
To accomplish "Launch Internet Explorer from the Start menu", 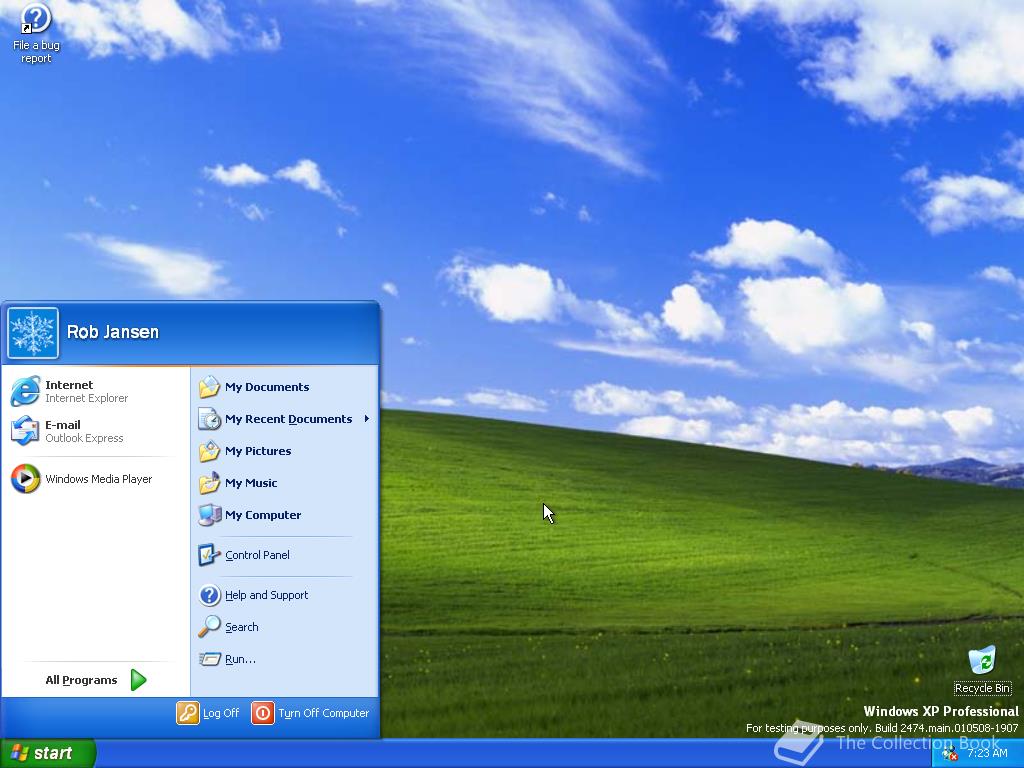I will pyautogui.click(x=95, y=391).
